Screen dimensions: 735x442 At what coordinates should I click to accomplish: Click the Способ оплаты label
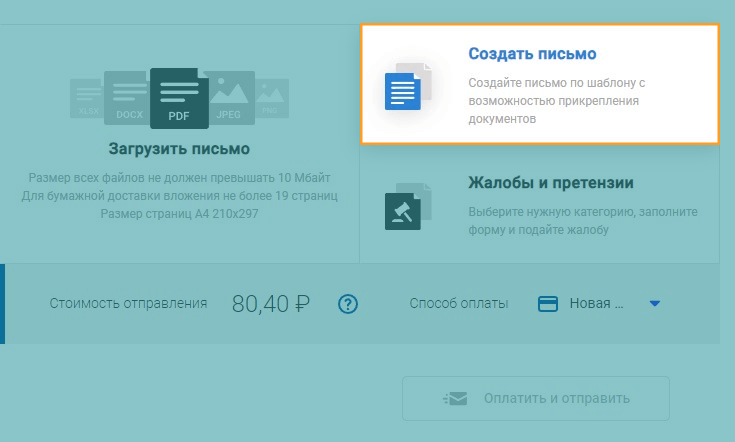[459, 303]
